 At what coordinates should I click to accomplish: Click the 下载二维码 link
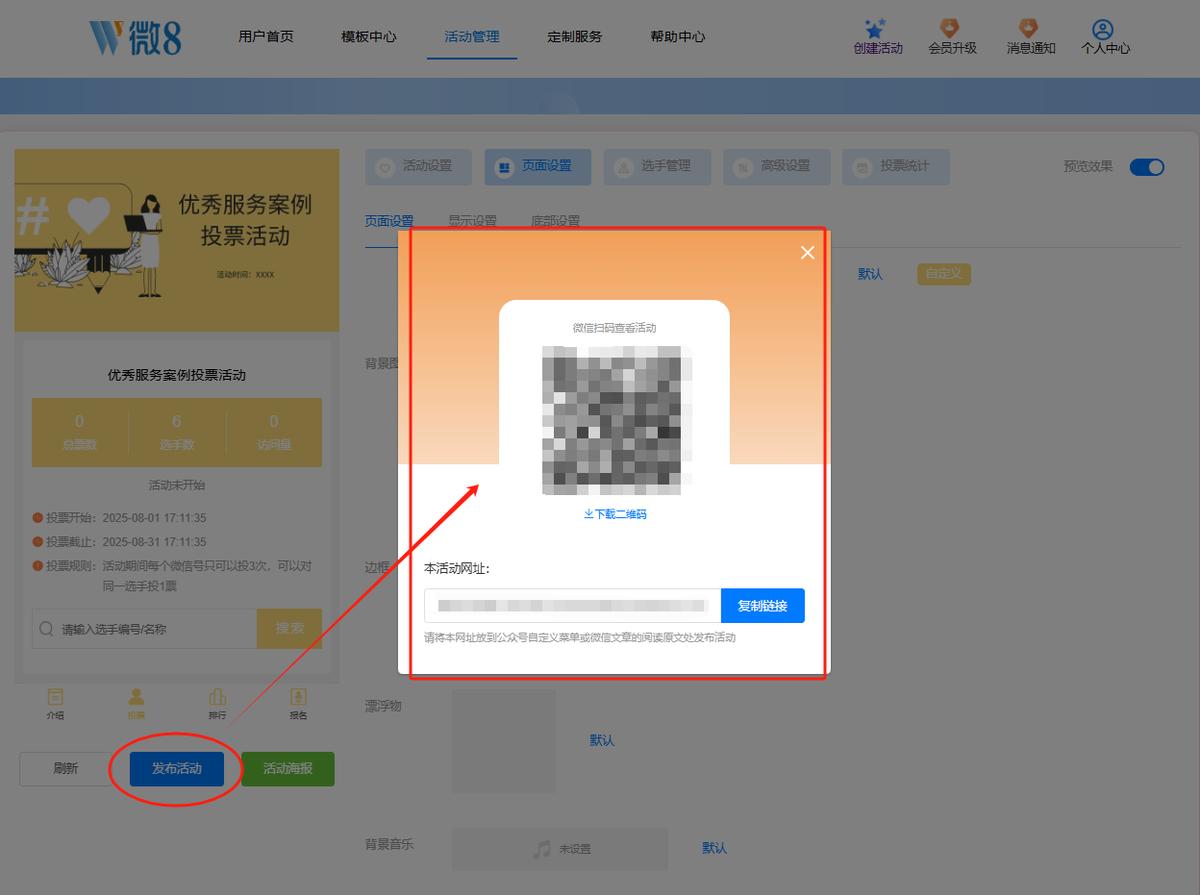(615, 514)
